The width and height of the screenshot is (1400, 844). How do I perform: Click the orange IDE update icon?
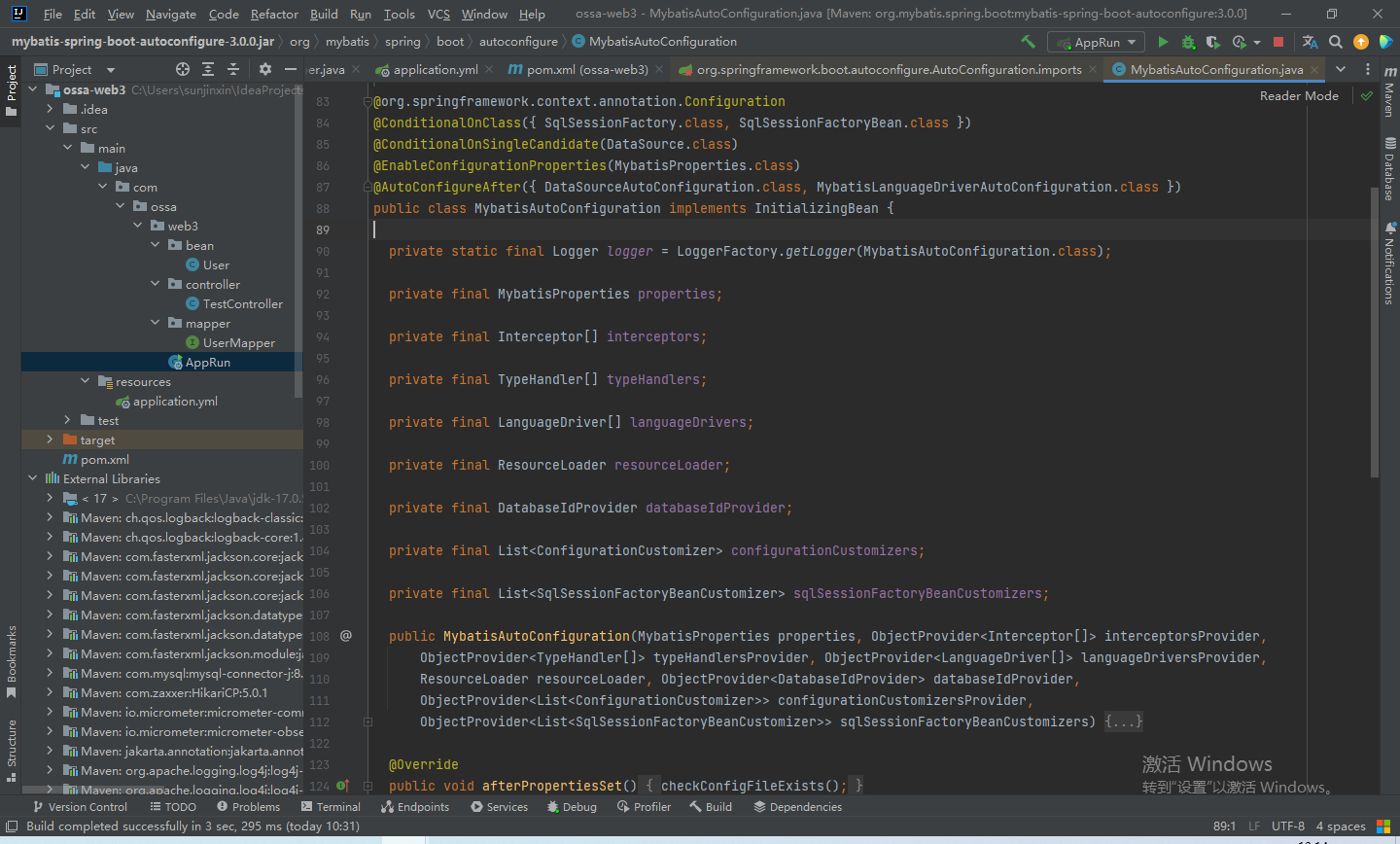coord(1361,42)
